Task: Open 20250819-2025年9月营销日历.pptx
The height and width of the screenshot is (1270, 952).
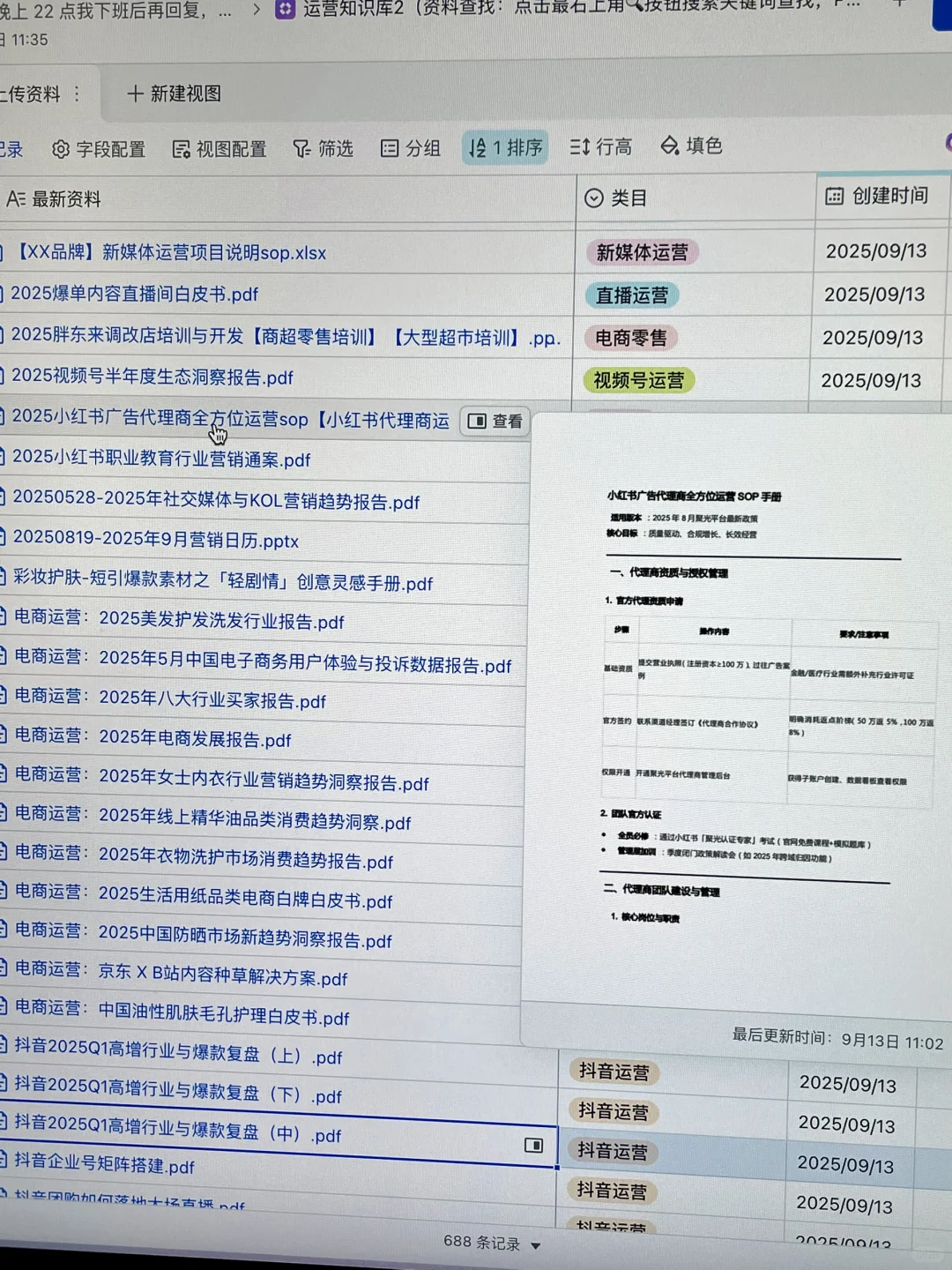Action: pos(155,539)
